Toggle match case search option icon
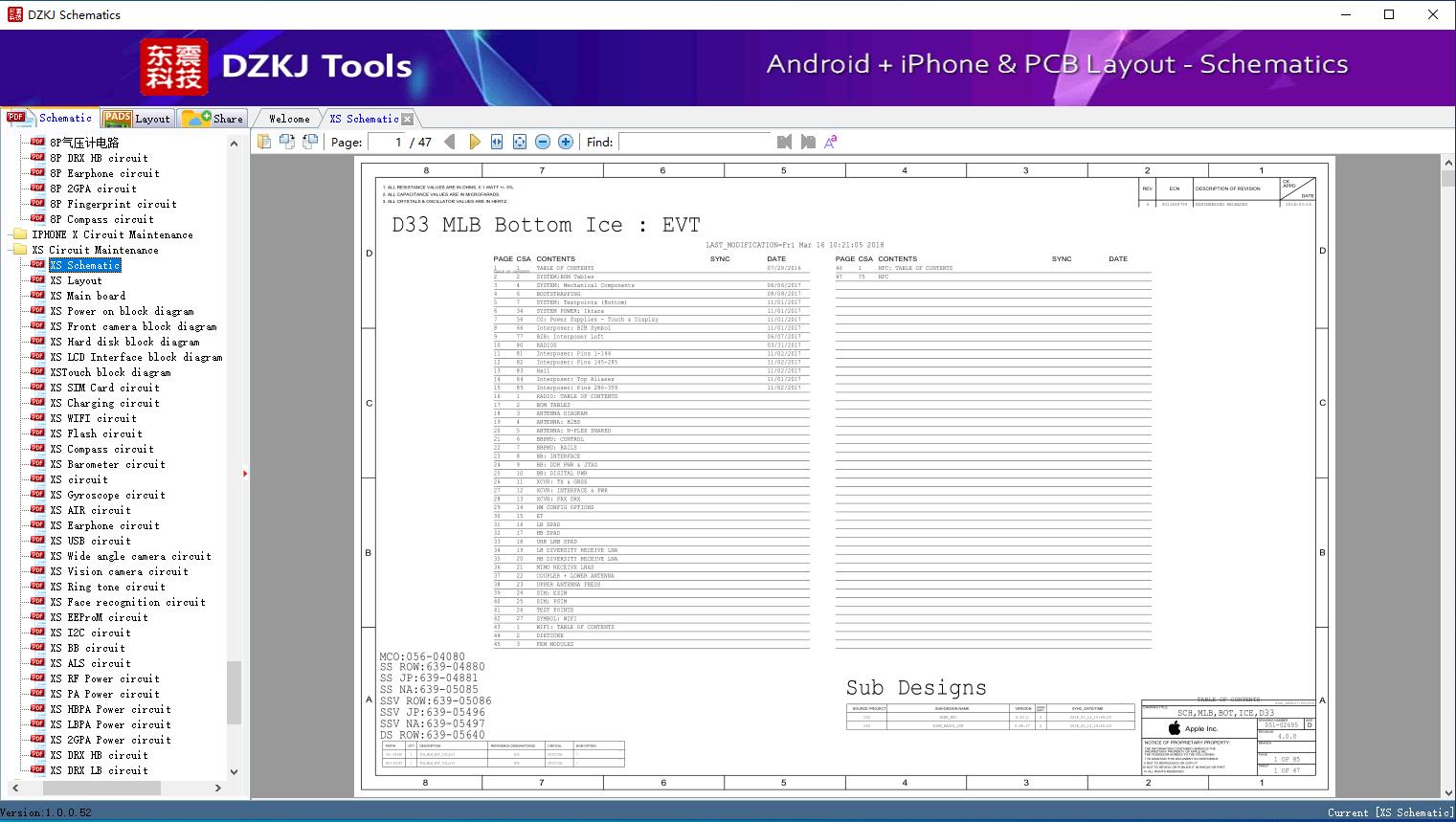Screen dimensions: 1456x822 pyautogui.click(x=831, y=142)
